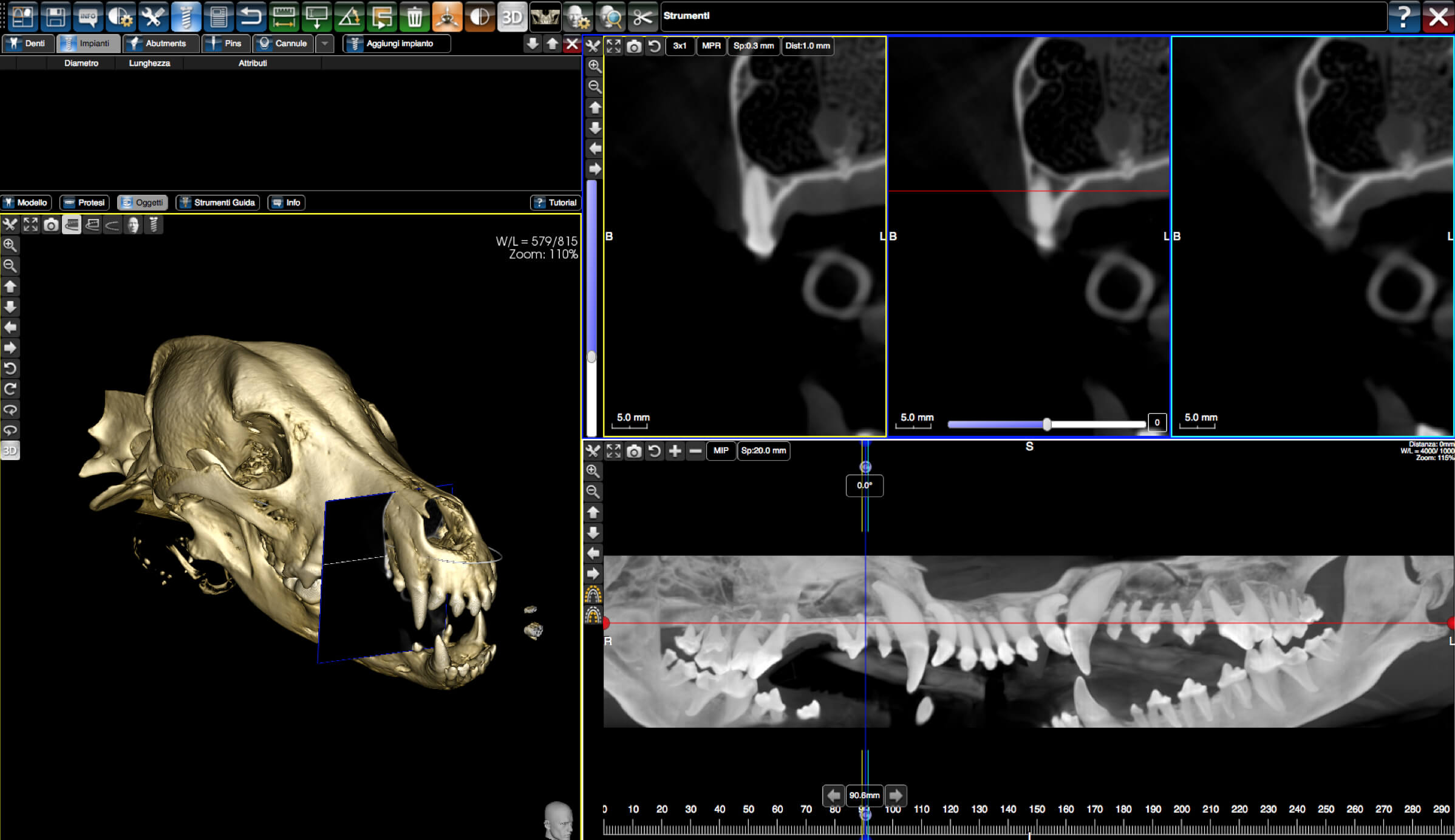Toggle implant visibility screw icon in 3D toolbar
The width and height of the screenshot is (1455, 840).
[x=154, y=225]
